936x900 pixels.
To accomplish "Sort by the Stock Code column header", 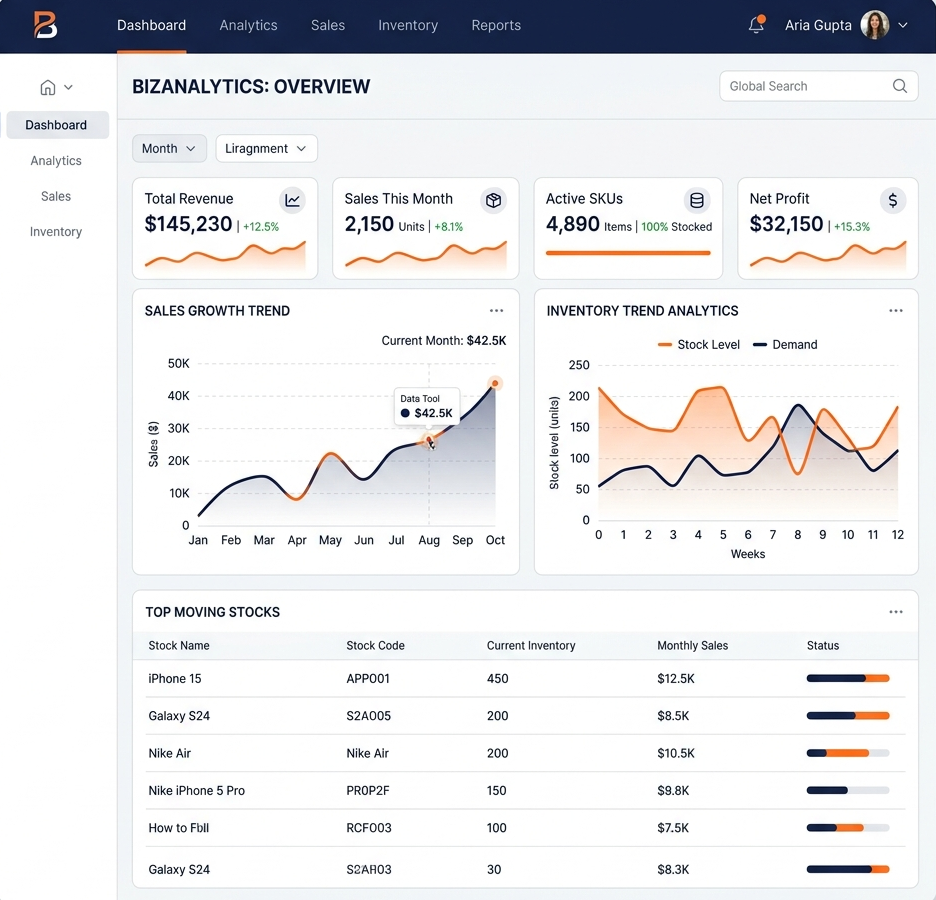I will click(375, 645).
